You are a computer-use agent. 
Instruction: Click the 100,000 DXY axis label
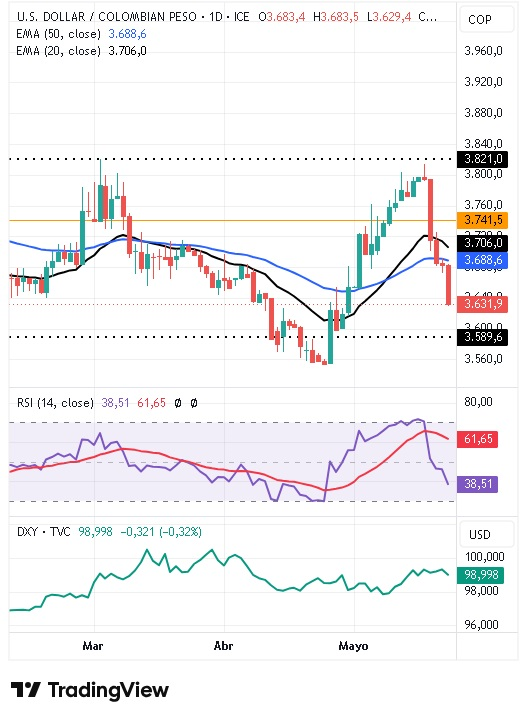[x=485, y=557]
